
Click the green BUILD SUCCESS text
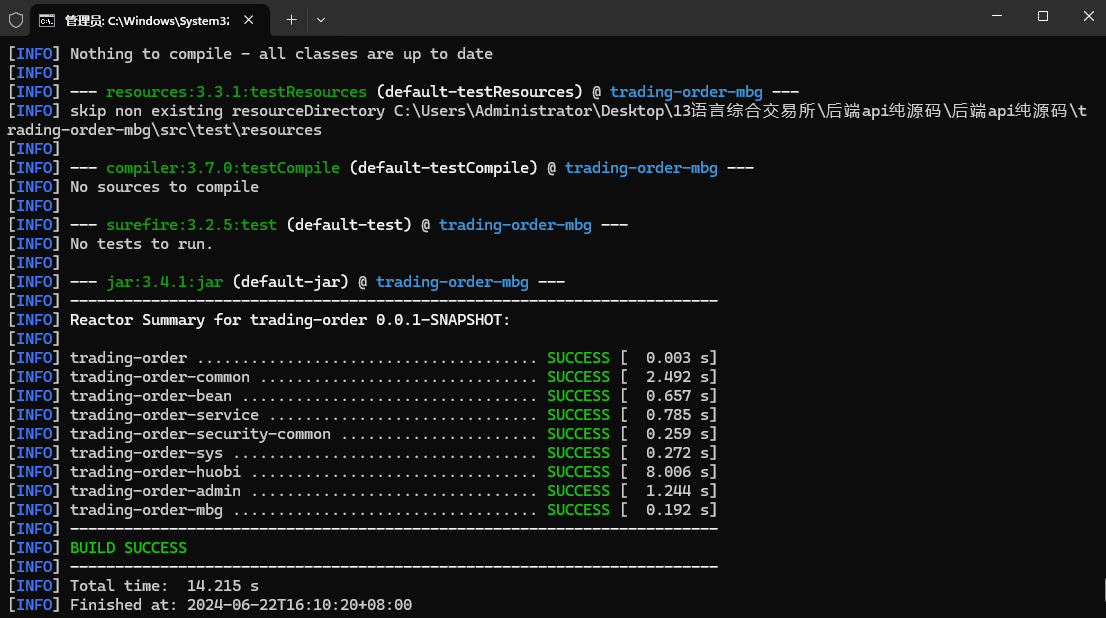128,548
